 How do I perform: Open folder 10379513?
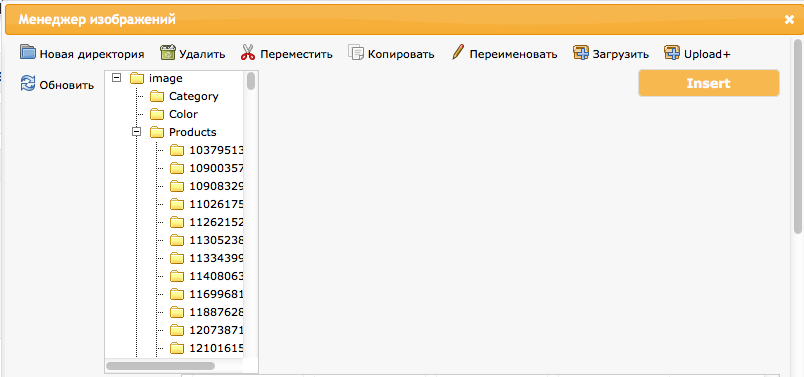point(216,150)
